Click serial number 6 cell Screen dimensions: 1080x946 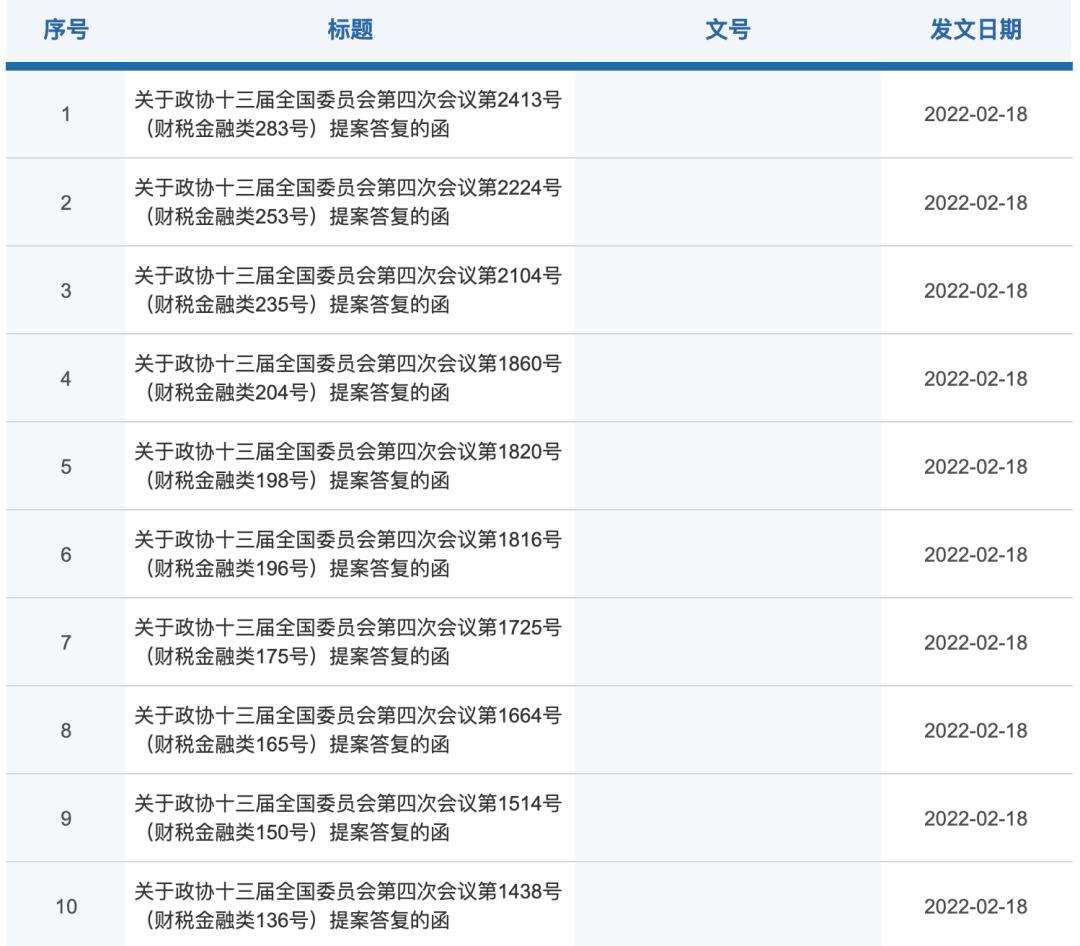(66, 555)
